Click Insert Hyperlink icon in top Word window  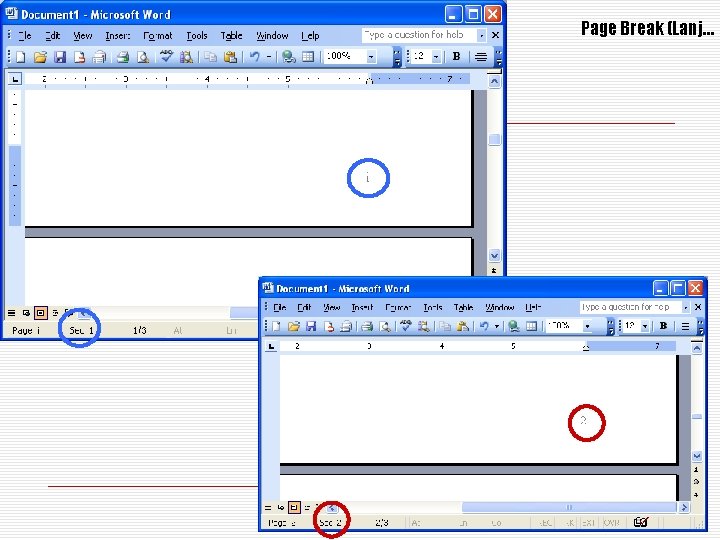pos(288,56)
